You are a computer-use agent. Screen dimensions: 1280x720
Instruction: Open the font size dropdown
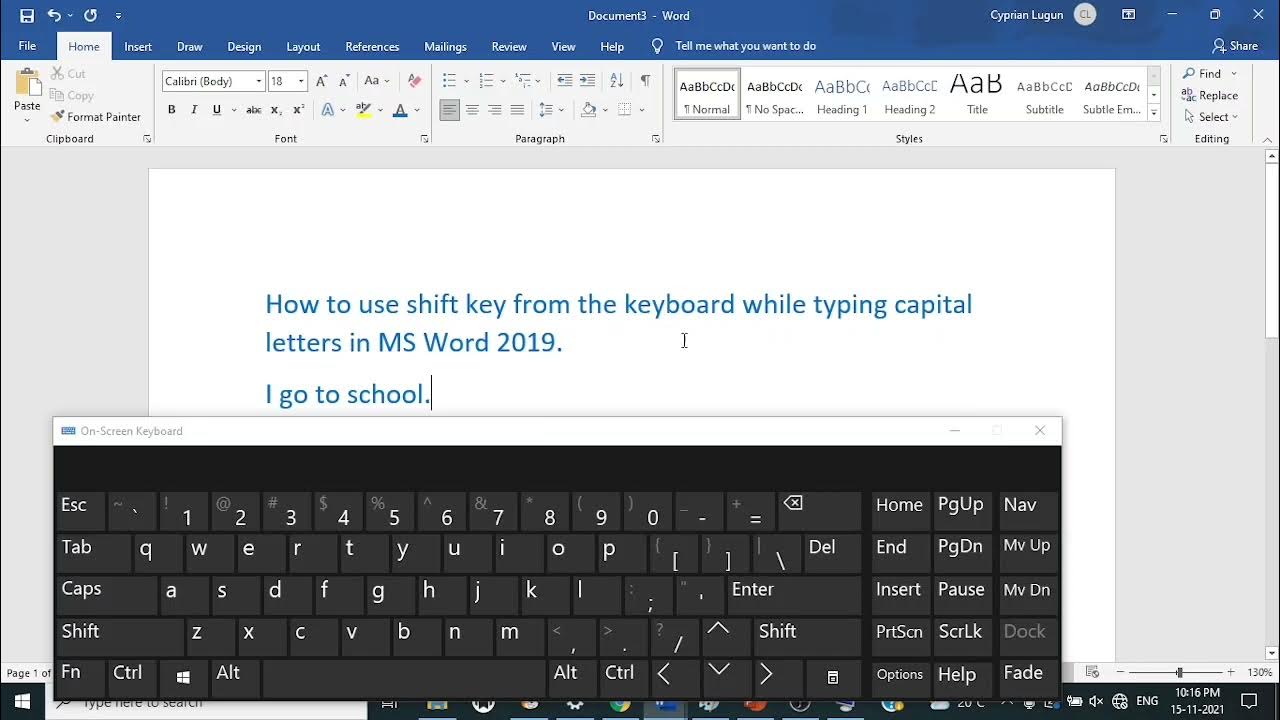[x=302, y=81]
